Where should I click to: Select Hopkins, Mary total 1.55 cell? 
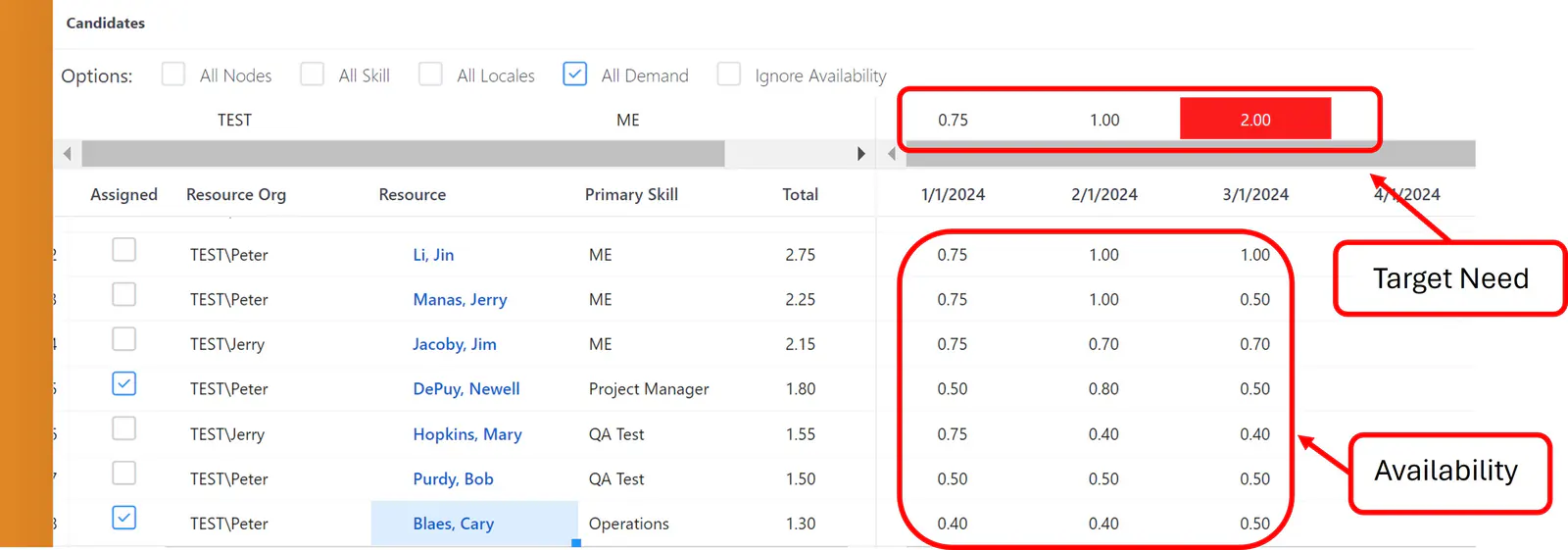point(801,434)
